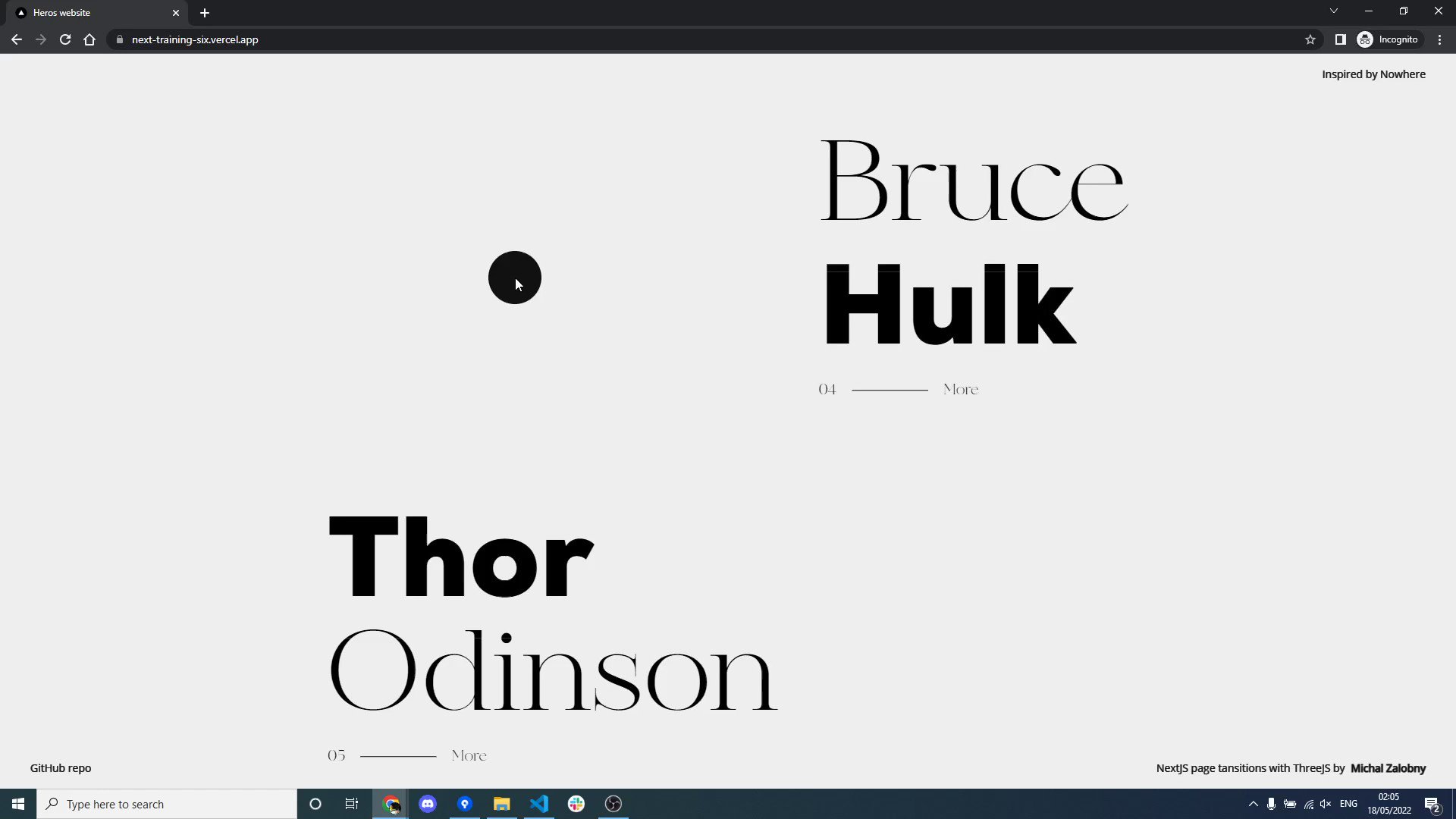Open Discord from the taskbar

click(x=428, y=804)
